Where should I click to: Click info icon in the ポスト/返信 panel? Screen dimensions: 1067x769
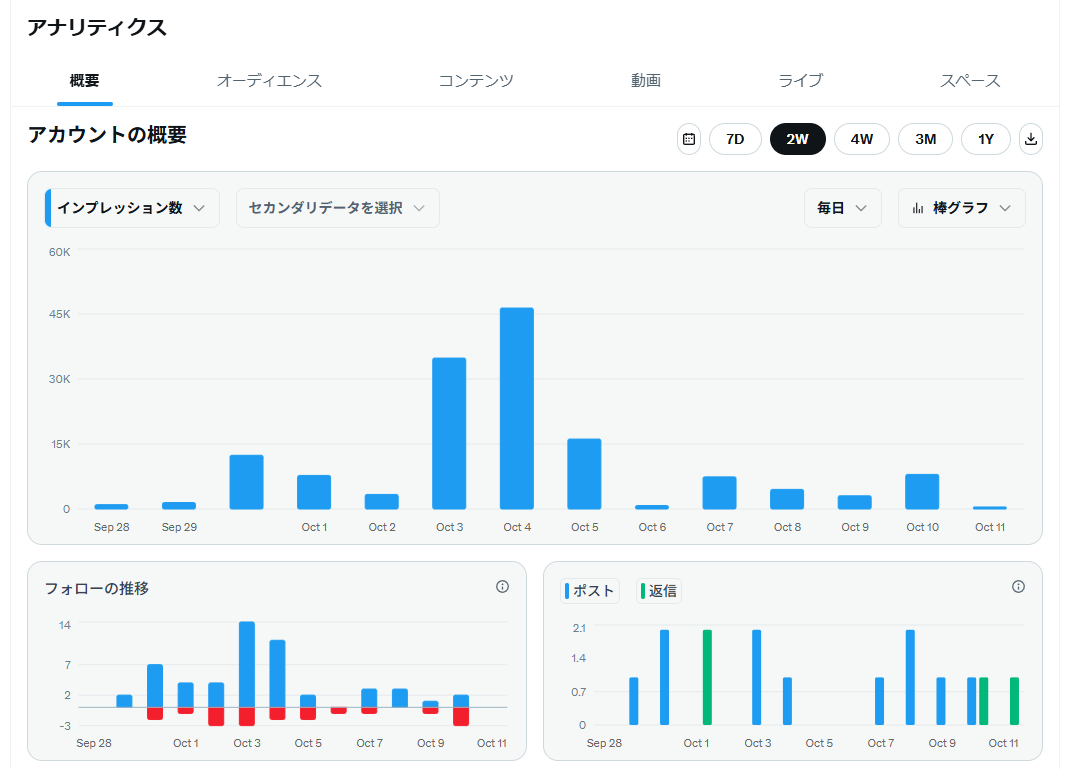point(1018,587)
